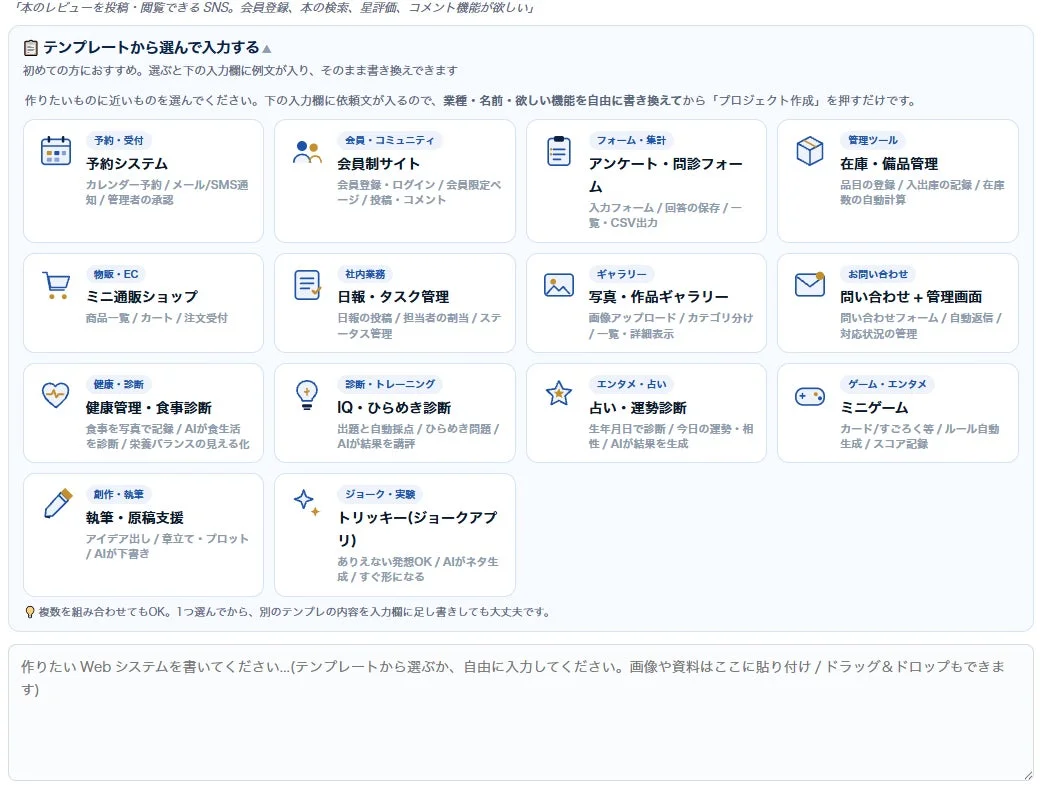The image size is (1046, 792).
Task: Click the 診断・トレーニング category tag
Action: click(x=390, y=384)
